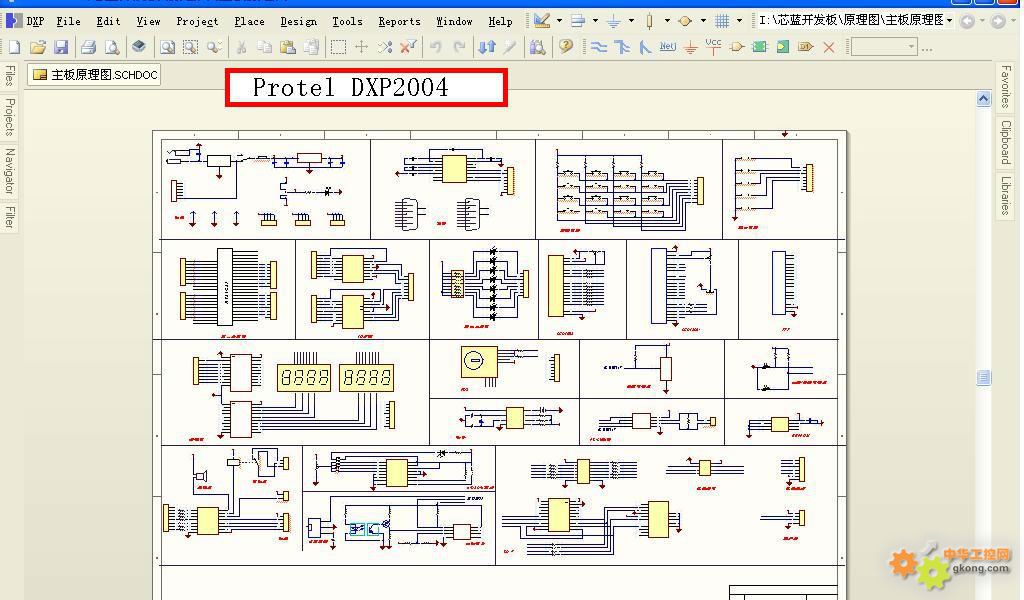Select the Place Wire tool
Viewport: 1024px width, 600px height.
(x=599, y=47)
